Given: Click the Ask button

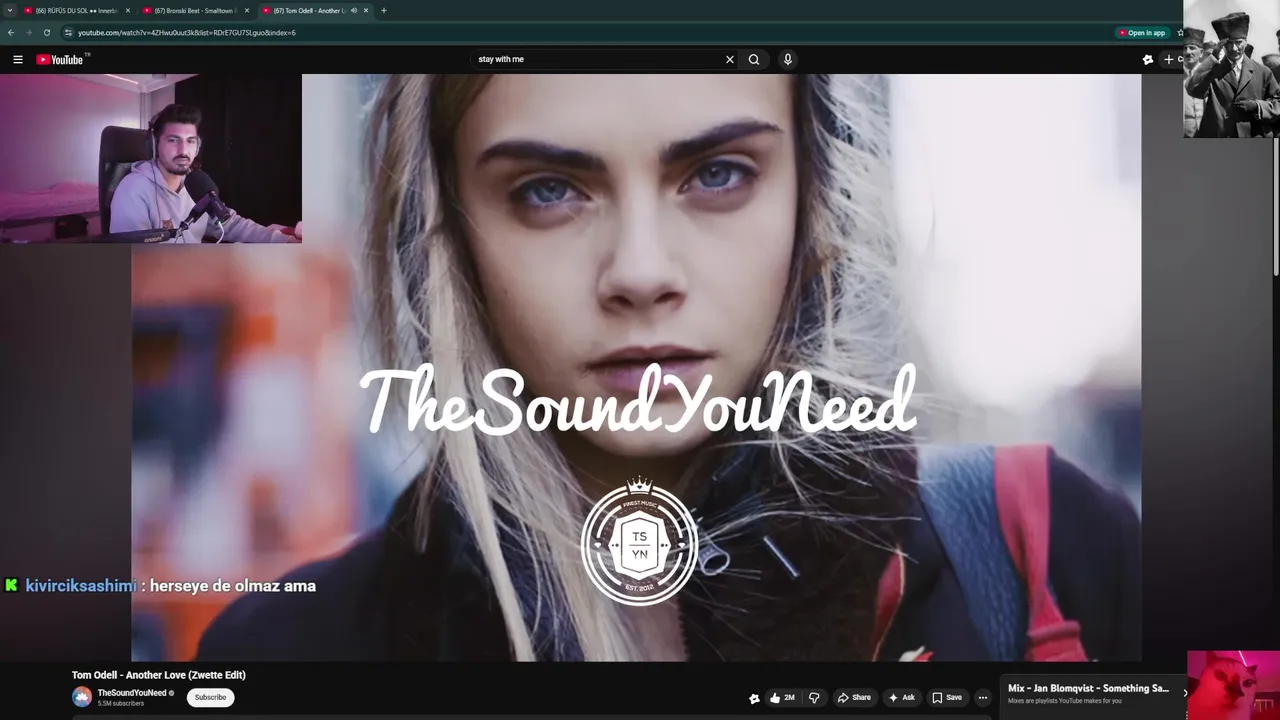Looking at the screenshot, I should 901,697.
